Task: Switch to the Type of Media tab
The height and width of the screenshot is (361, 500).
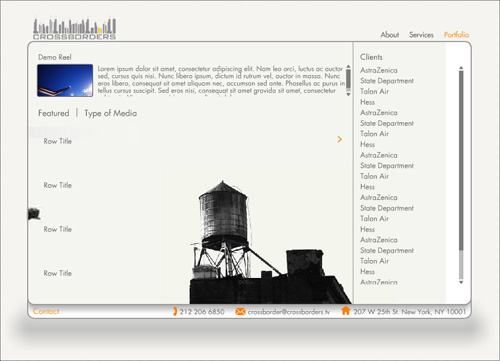Action: tap(110, 113)
